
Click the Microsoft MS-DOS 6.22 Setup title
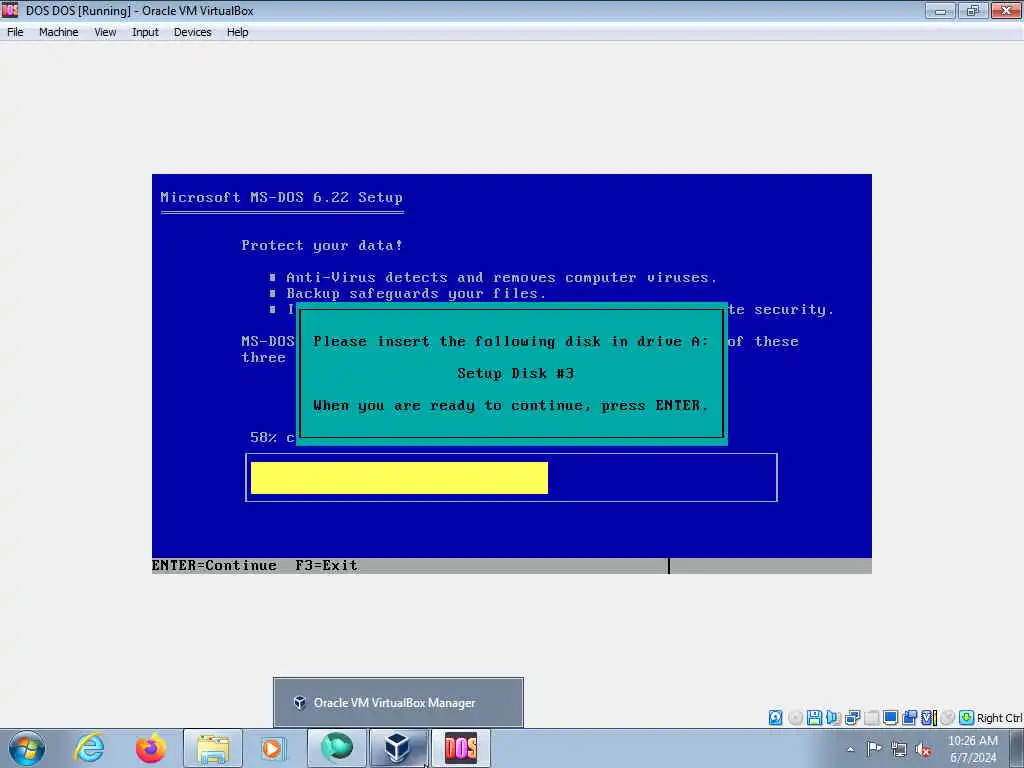pyautogui.click(x=281, y=197)
